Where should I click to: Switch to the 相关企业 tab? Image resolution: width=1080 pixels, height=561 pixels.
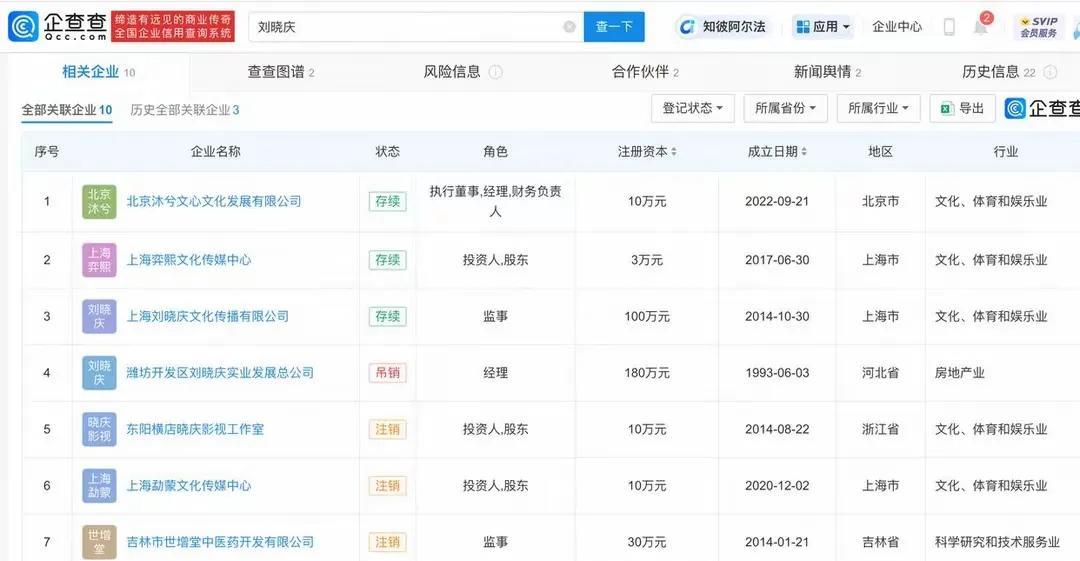coord(98,72)
